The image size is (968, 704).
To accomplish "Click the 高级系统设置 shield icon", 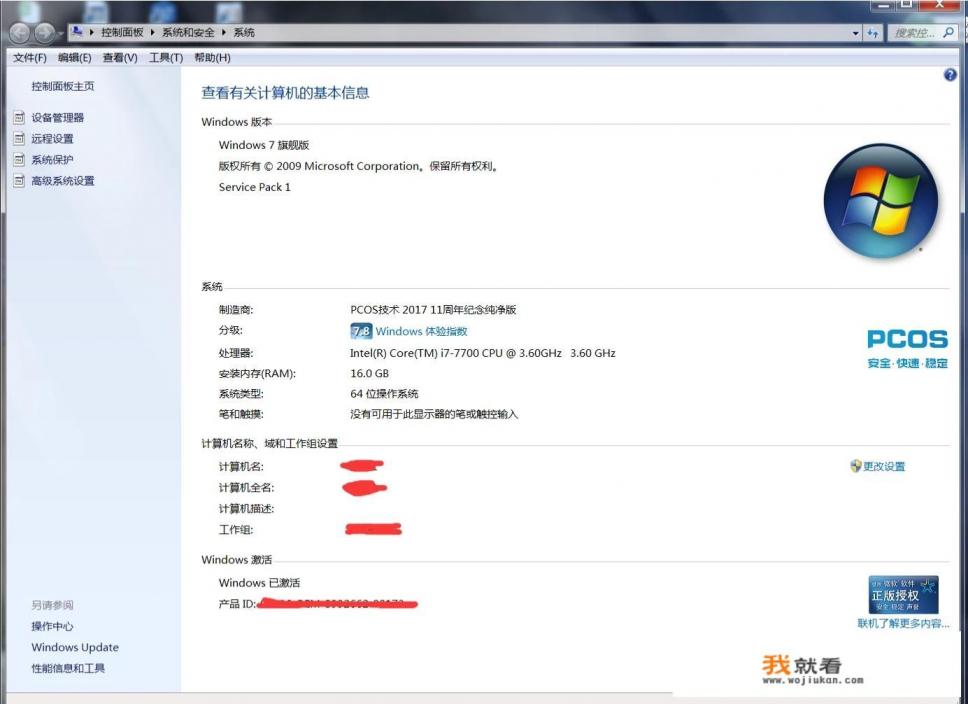I will [x=19, y=180].
